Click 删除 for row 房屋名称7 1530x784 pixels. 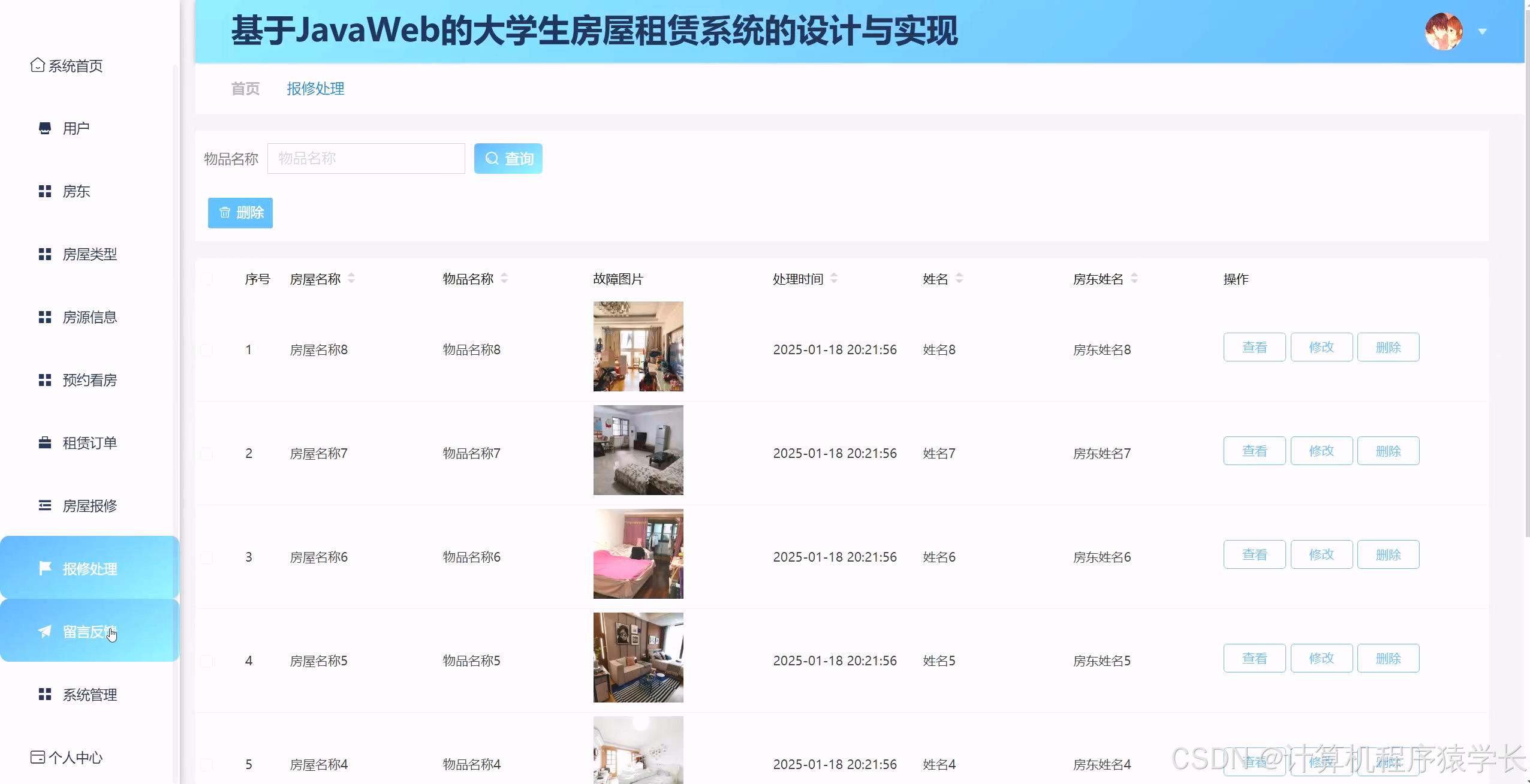click(1388, 451)
